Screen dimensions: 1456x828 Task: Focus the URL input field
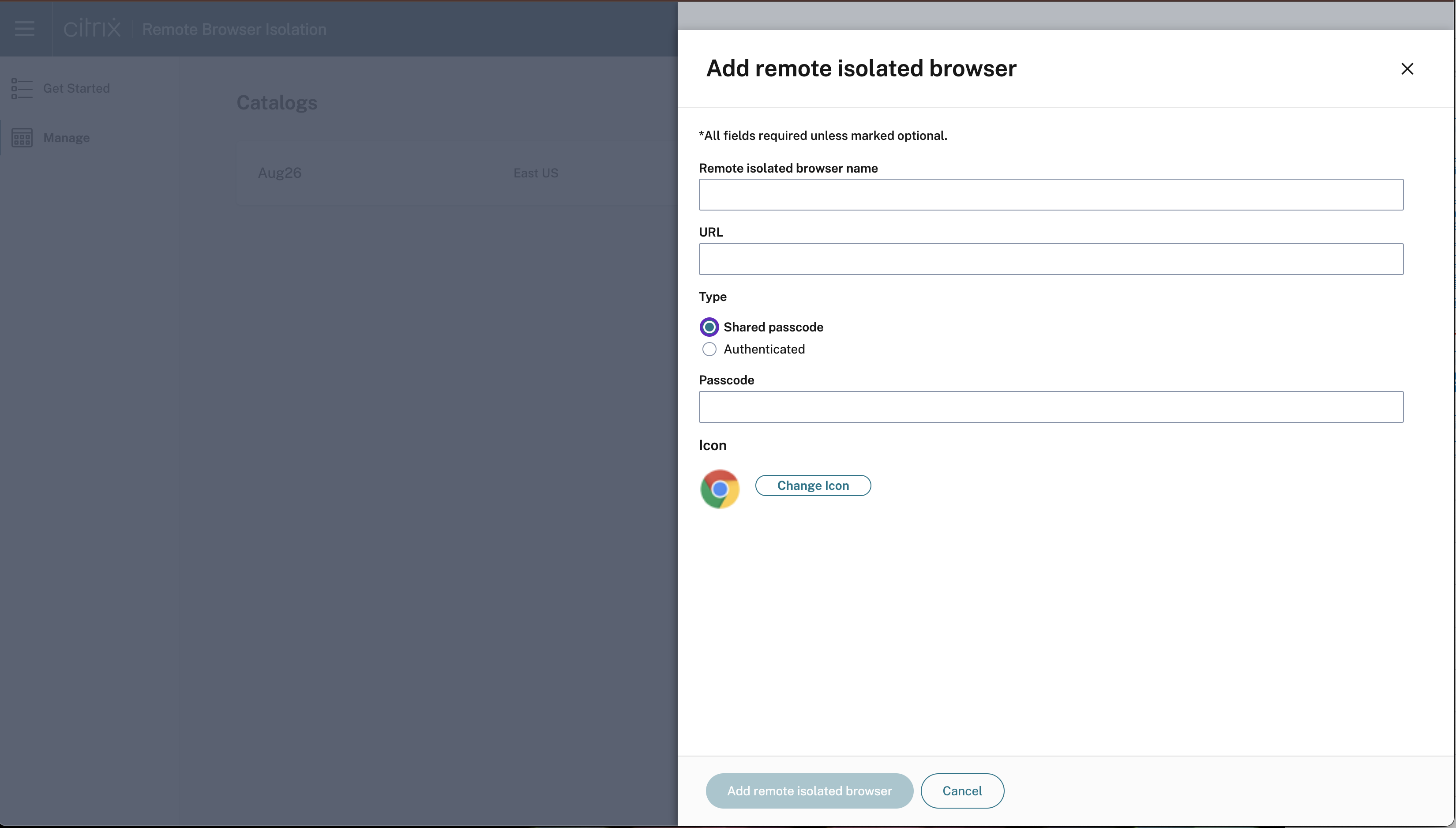tap(1050, 260)
